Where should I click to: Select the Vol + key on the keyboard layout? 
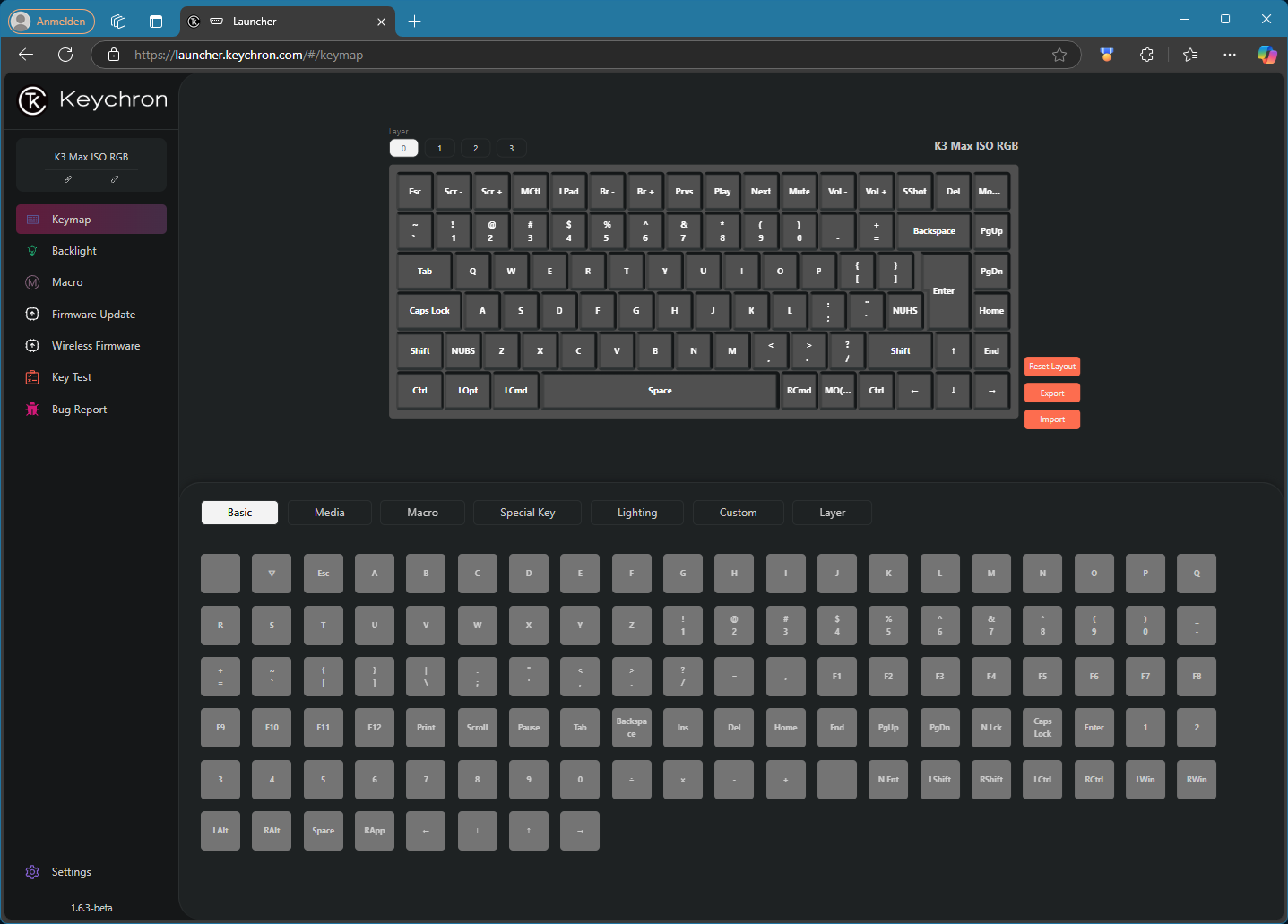pos(877,191)
